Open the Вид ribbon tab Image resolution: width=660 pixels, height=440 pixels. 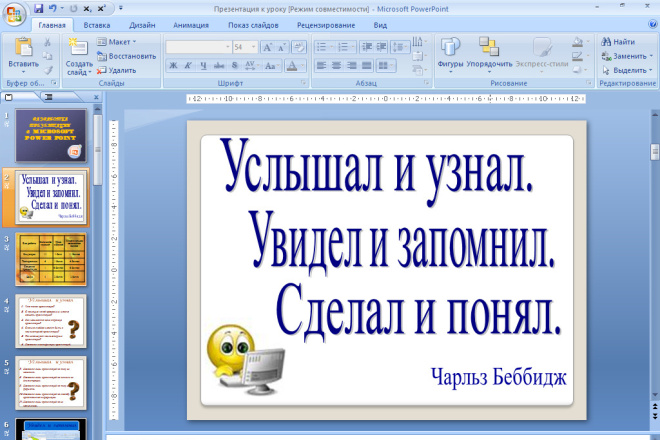[380, 25]
